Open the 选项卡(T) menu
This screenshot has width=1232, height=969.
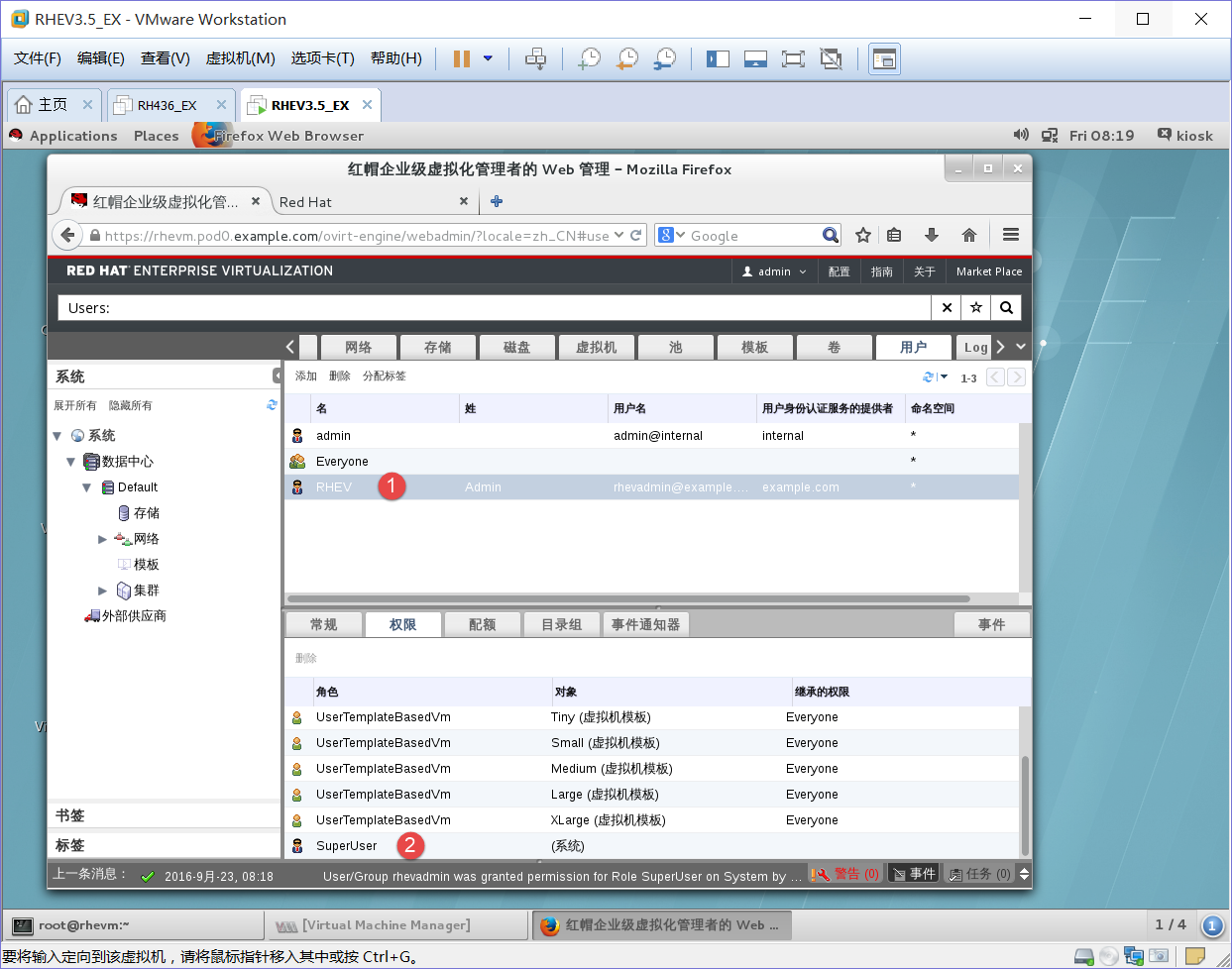pos(322,58)
